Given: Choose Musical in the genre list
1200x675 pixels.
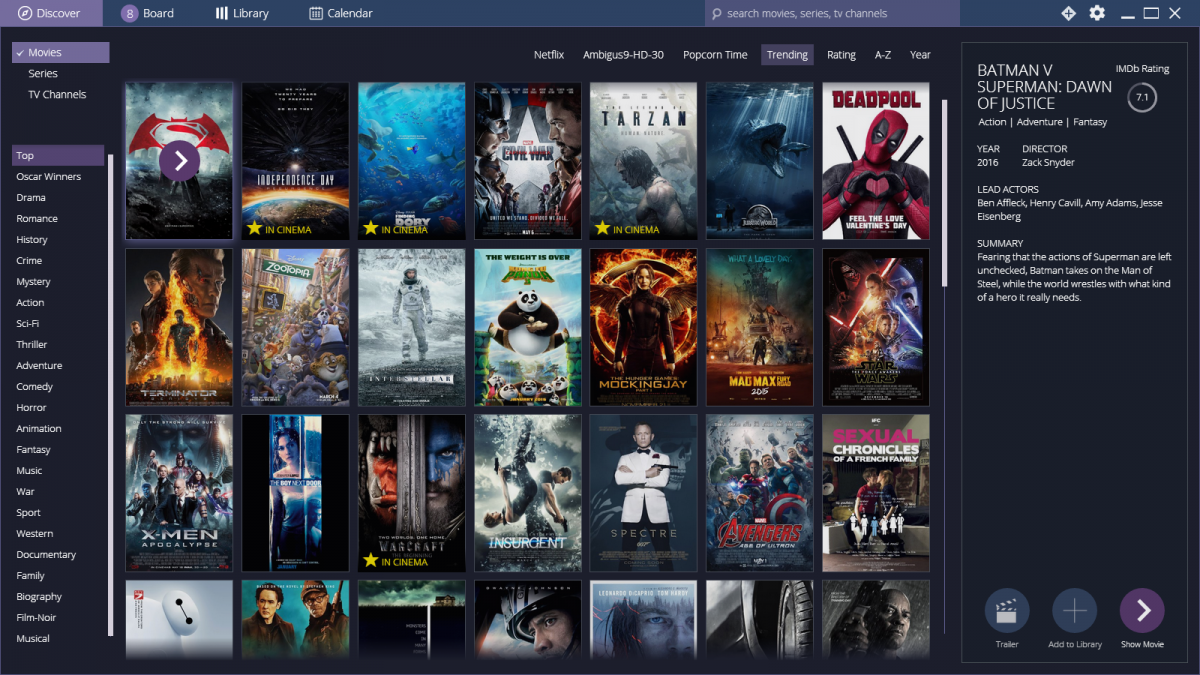Looking at the screenshot, I should pos(33,638).
